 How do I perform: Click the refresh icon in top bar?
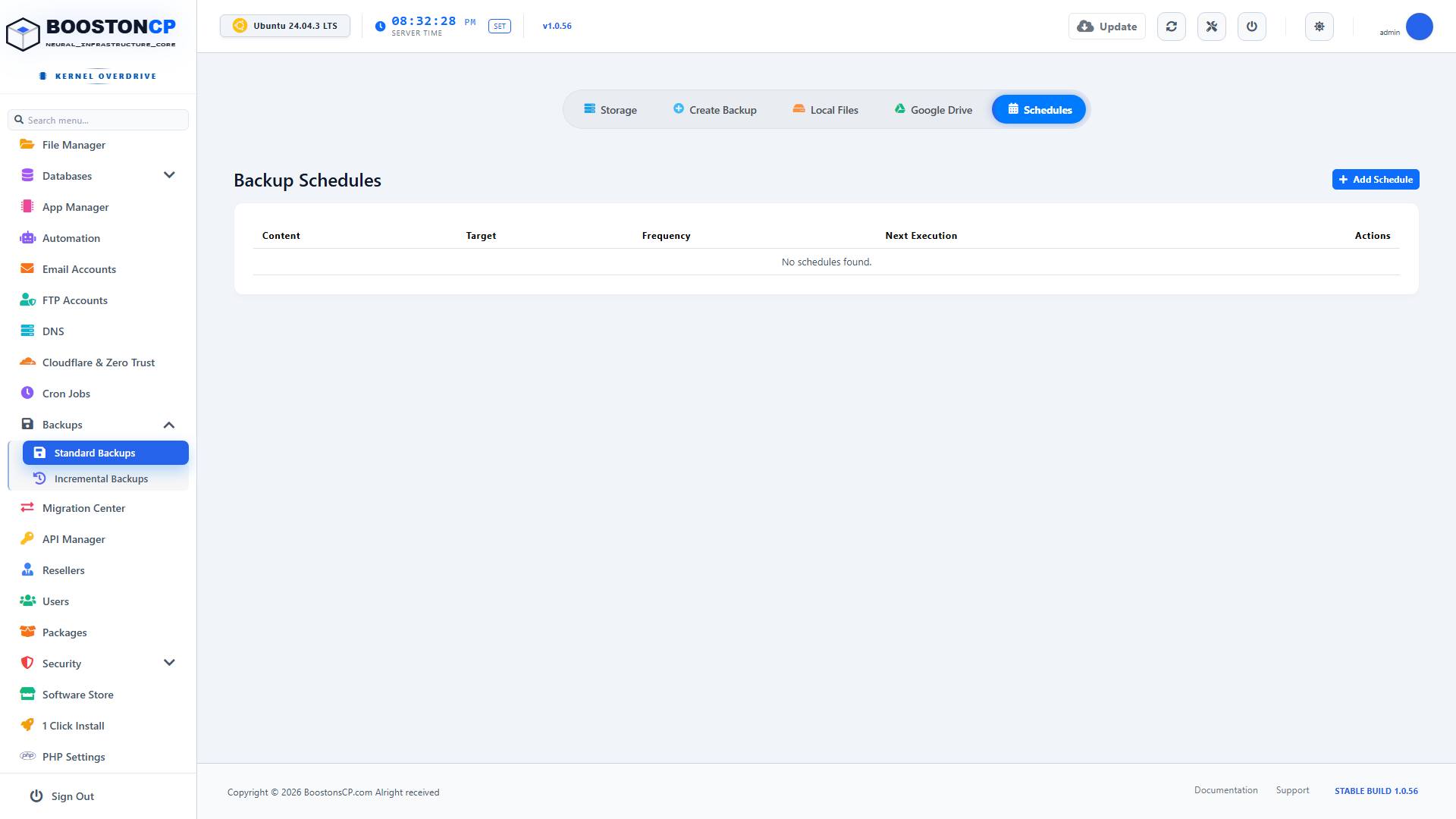(1172, 27)
